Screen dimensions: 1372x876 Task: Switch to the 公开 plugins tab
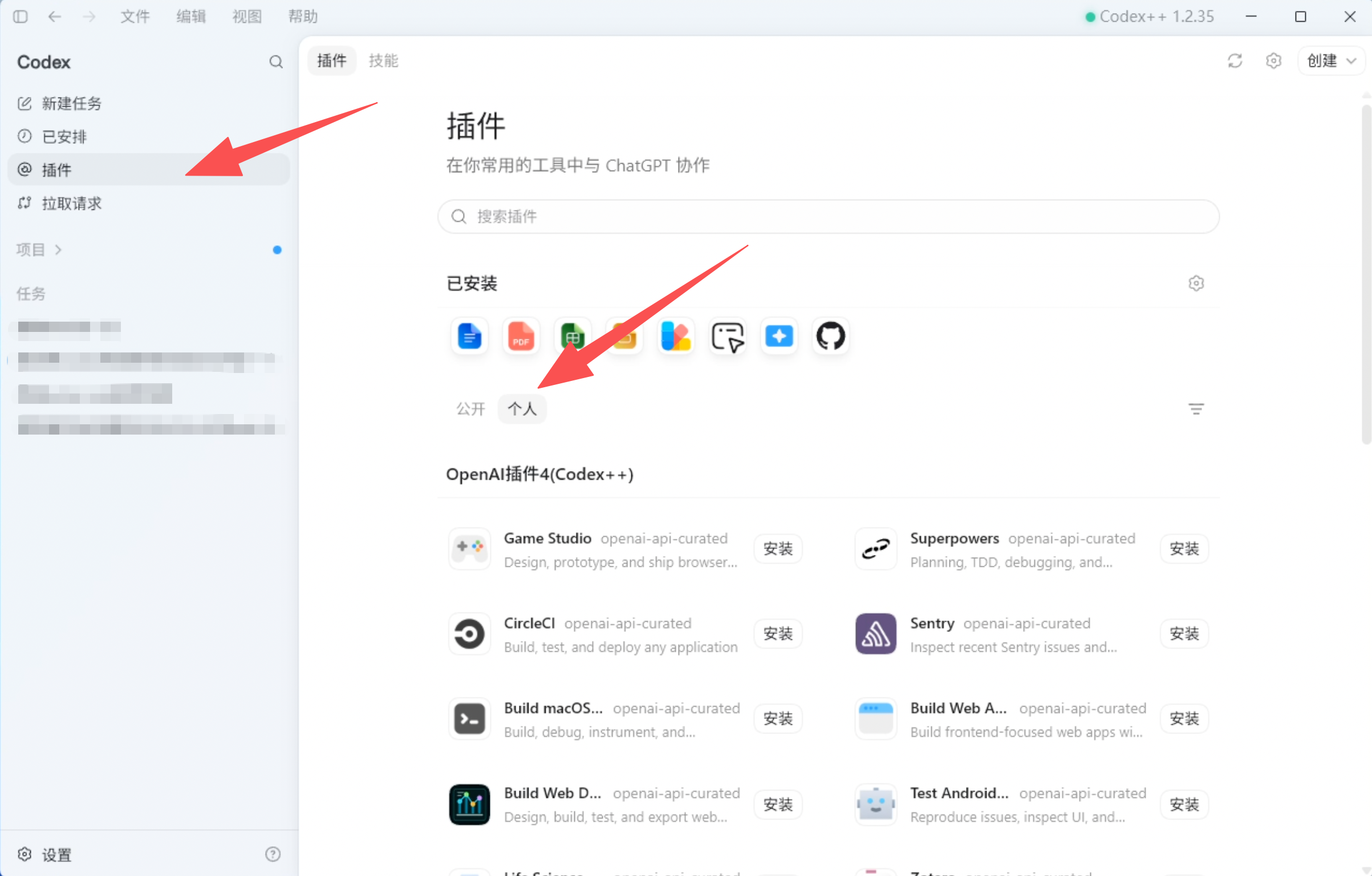pyautogui.click(x=470, y=408)
